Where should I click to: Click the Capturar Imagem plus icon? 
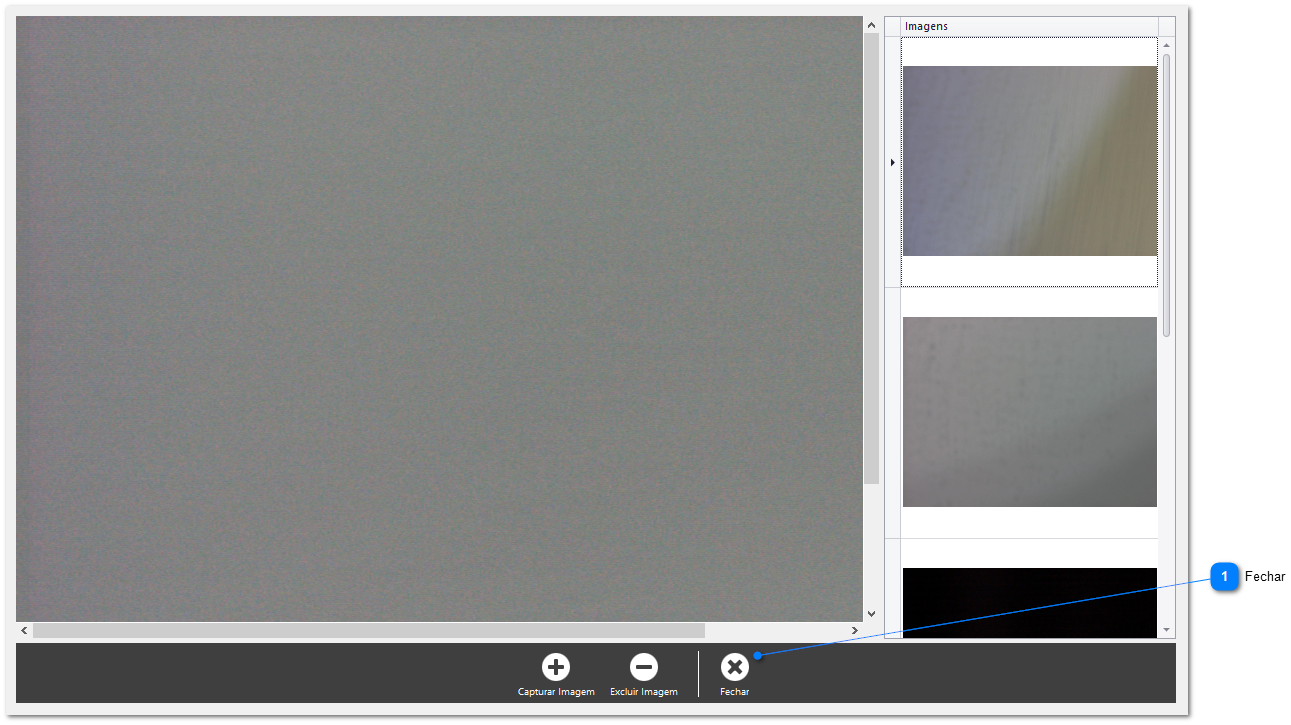556,667
